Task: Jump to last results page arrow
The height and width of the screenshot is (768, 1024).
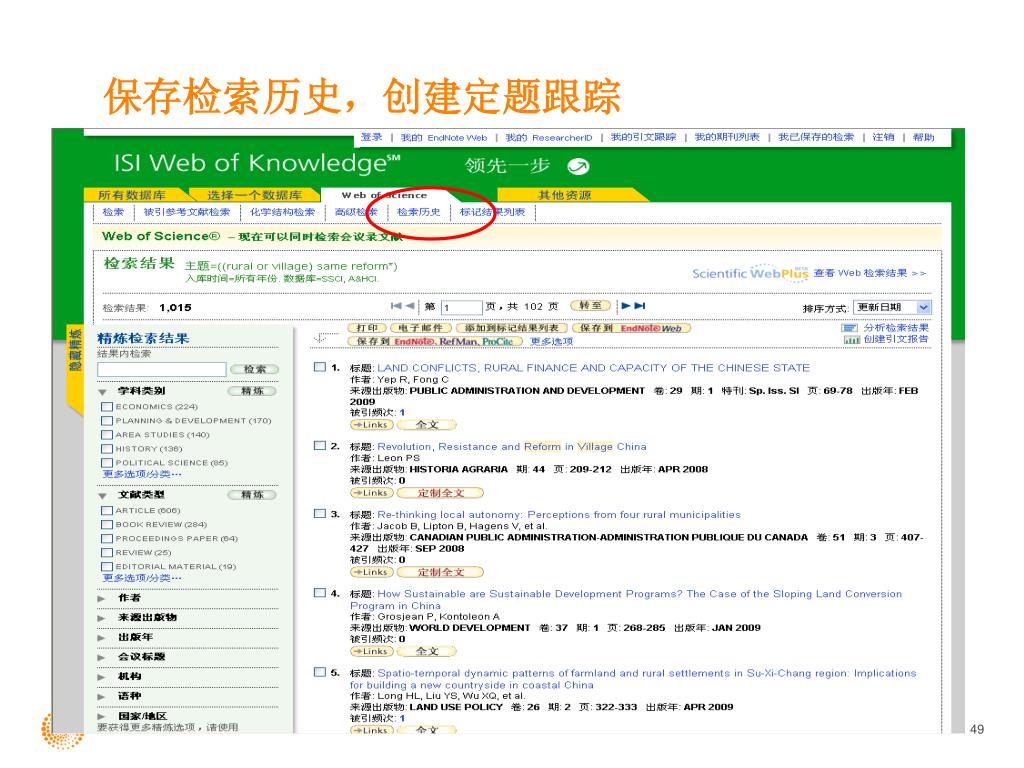Action: [640, 306]
